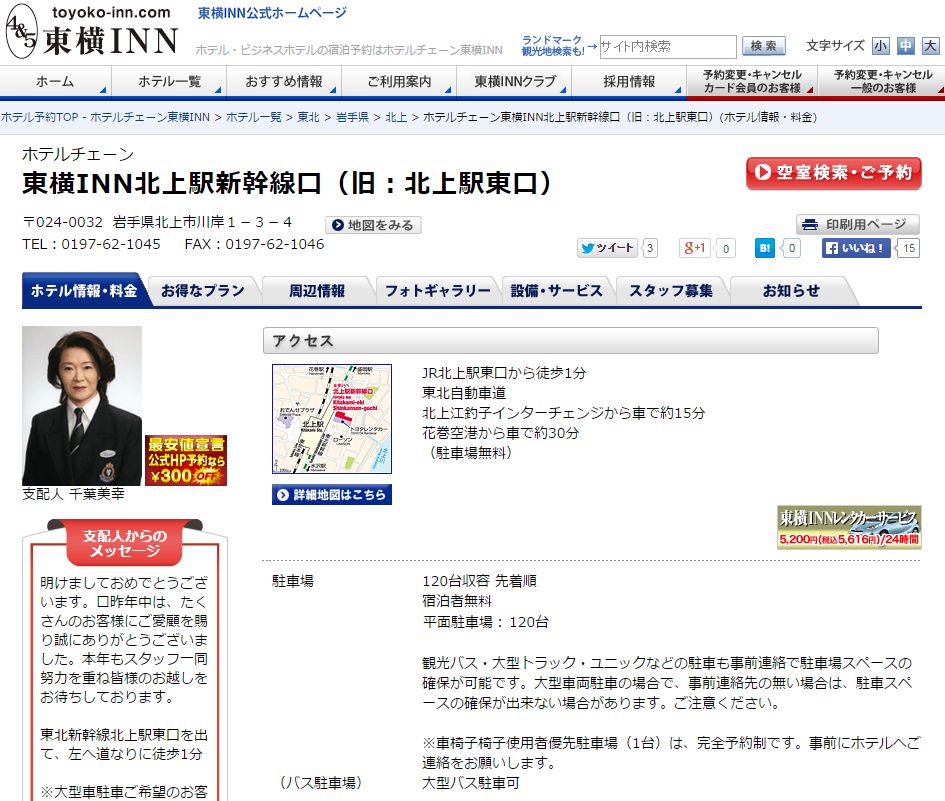Switch to the お知らせ tab
This screenshot has width=945, height=801.
[791, 291]
